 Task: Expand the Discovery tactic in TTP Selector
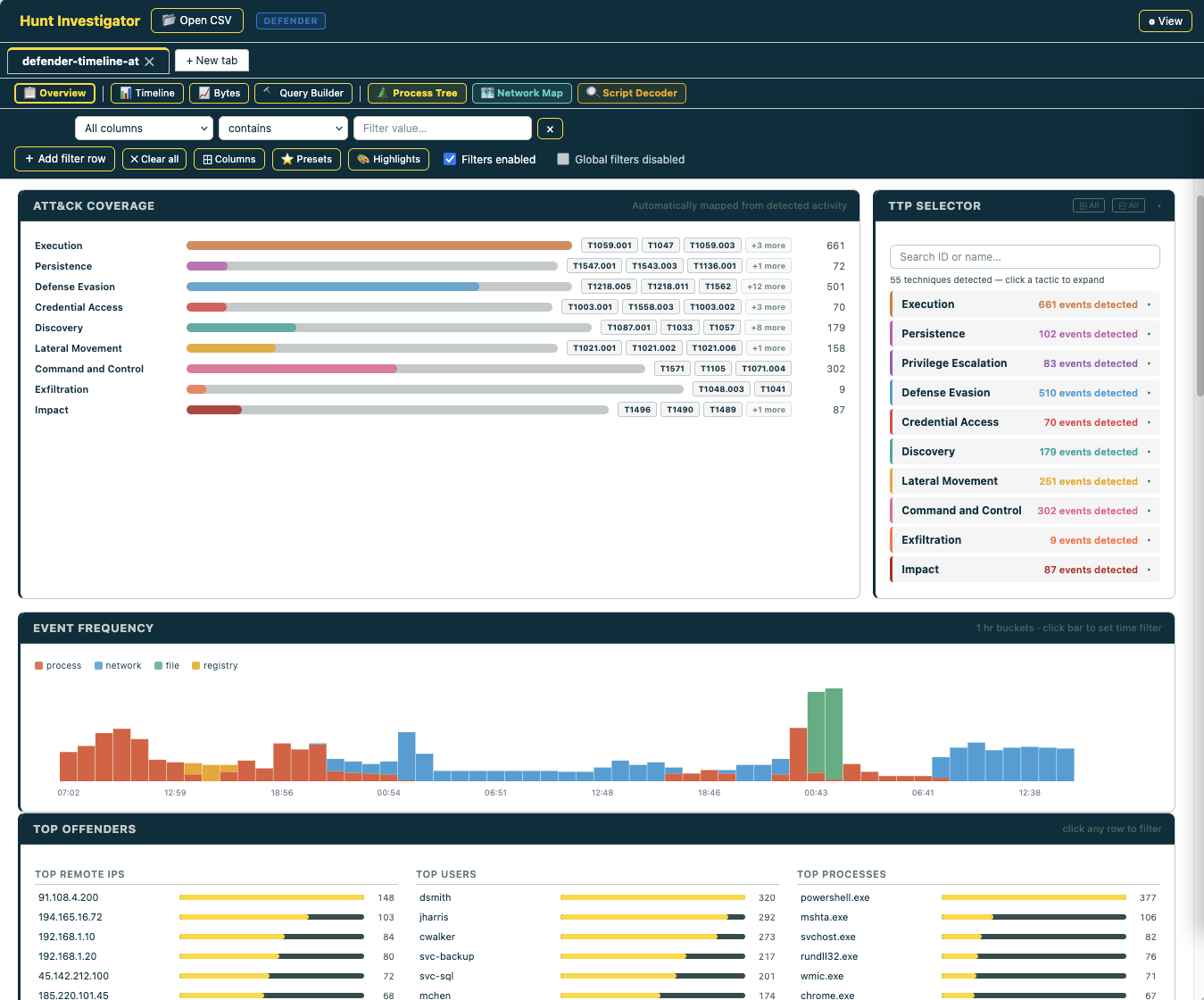point(1025,452)
